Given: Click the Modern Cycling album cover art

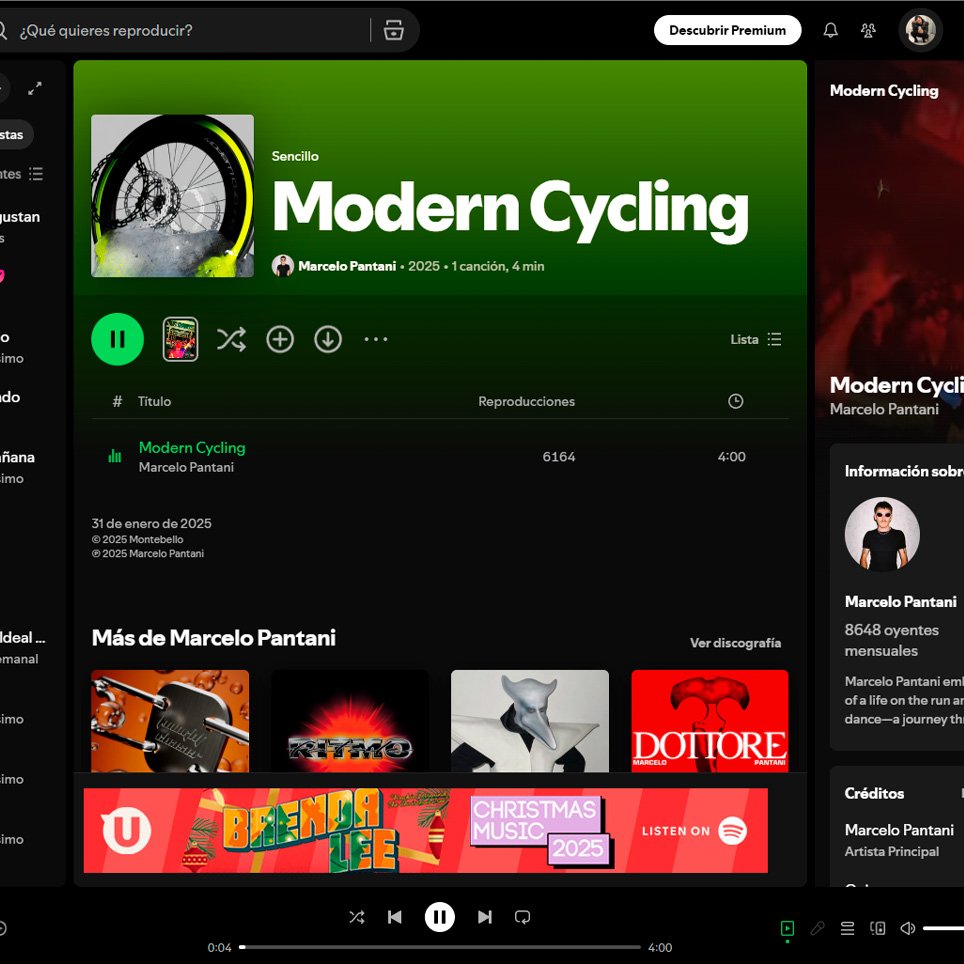Looking at the screenshot, I should (173, 196).
